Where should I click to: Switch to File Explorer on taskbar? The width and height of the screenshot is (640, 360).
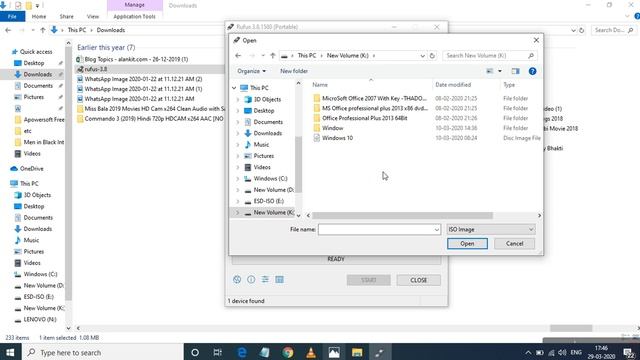pos(357,352)
